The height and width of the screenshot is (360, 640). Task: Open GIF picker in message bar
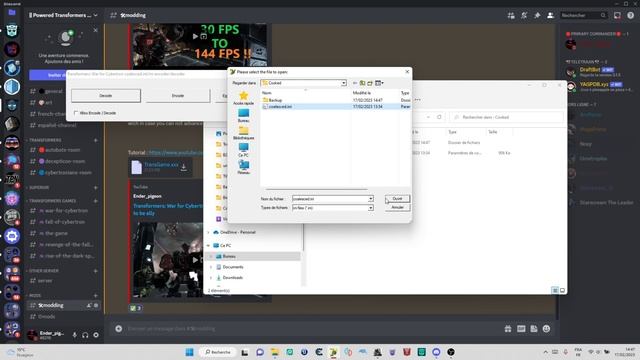pyautogui.click(x=521, y=329)
